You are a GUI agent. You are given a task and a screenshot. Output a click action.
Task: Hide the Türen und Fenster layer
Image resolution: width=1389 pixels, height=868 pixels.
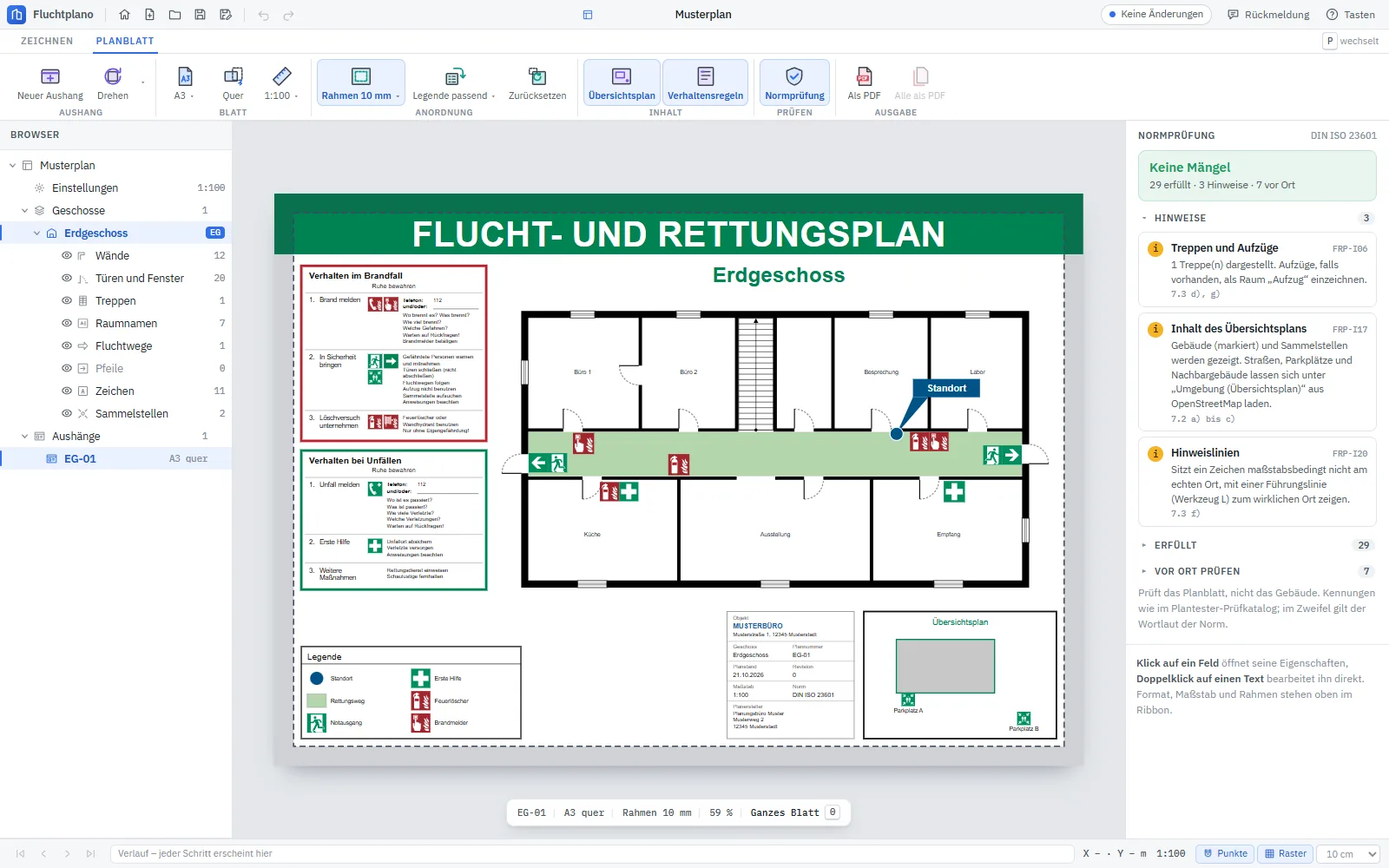pos(67,279)
